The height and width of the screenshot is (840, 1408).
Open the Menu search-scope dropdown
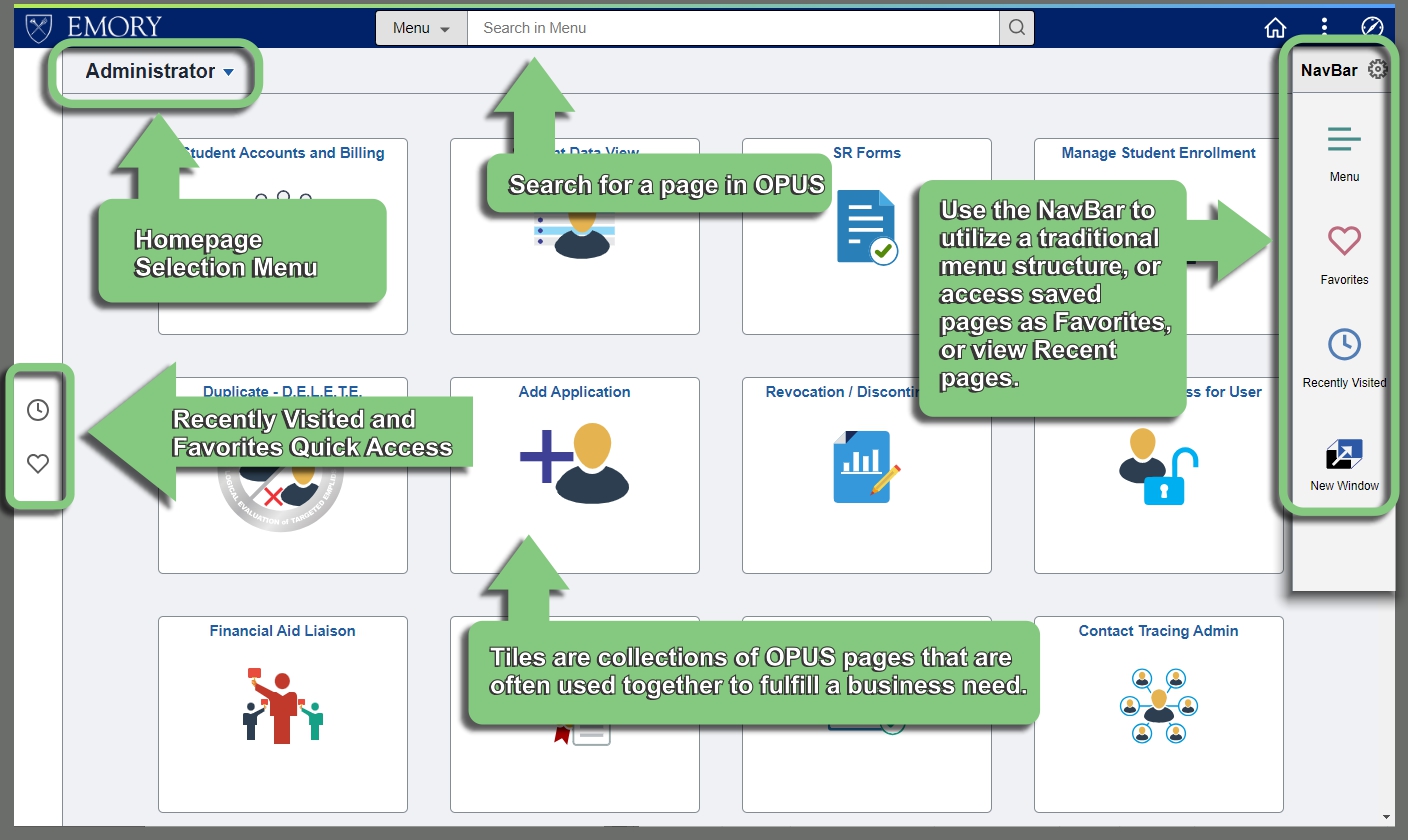pos(421,28)
